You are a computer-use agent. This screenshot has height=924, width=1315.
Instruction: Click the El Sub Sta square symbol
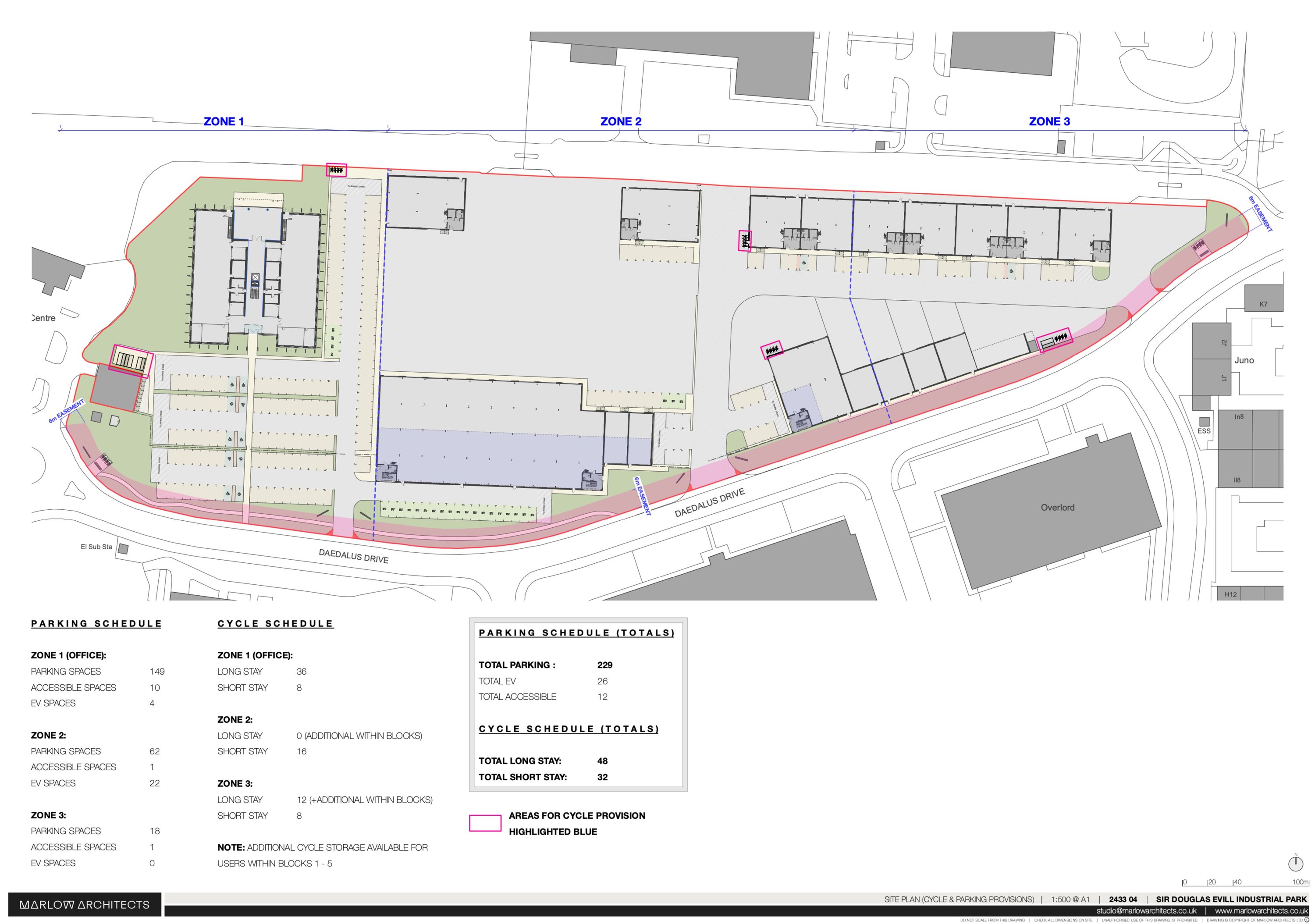point(123,549)
